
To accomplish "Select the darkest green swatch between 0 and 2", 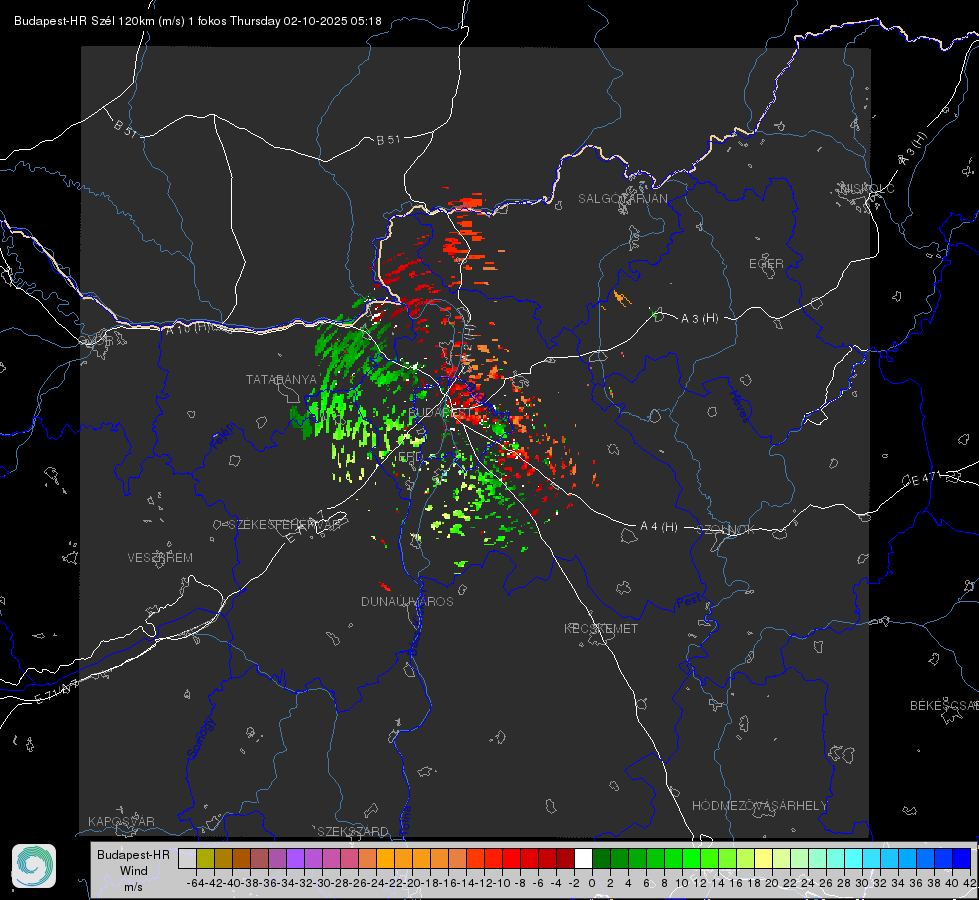I will [601, 858].
